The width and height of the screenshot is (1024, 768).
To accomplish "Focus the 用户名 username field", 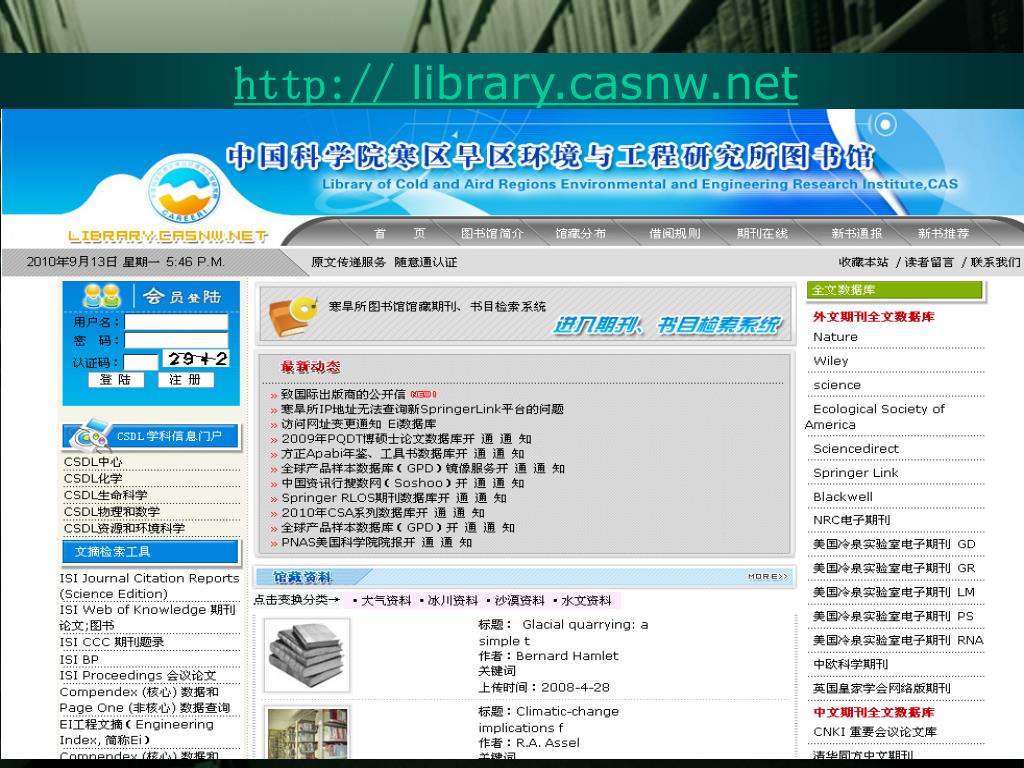I will point(176,322).
